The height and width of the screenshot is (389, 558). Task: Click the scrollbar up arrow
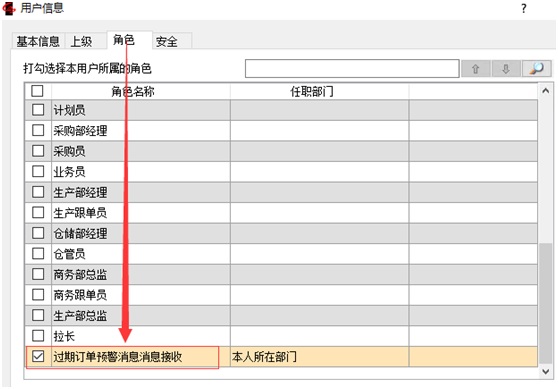pos(546,91)
